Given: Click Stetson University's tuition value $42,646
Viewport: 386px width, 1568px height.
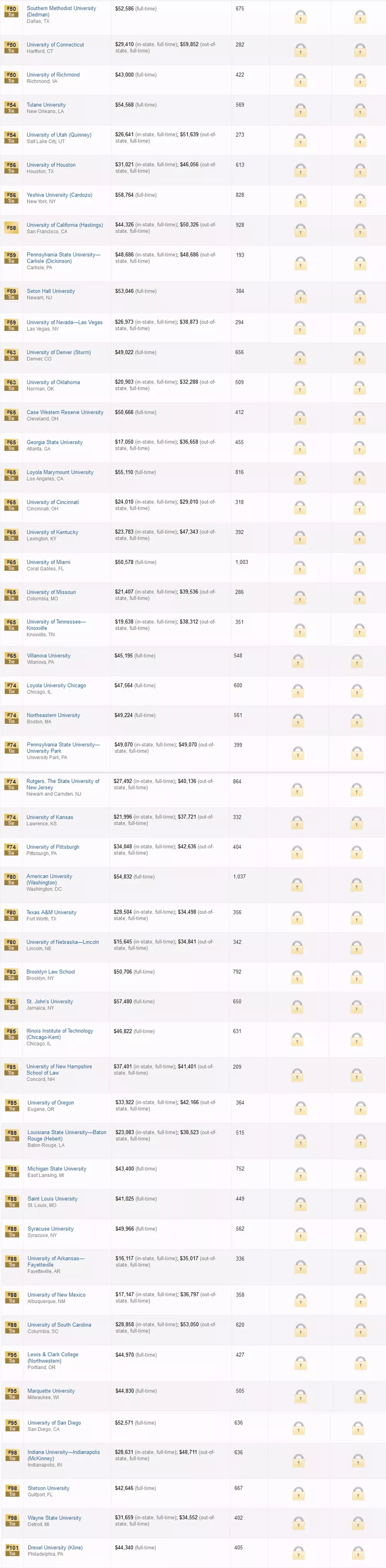Looking at the screenshot, I should click(124, 1488).
